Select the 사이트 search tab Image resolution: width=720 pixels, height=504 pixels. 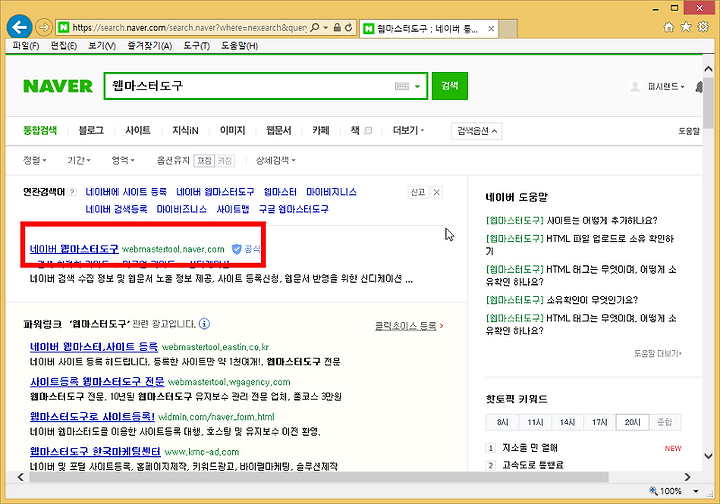138,130
